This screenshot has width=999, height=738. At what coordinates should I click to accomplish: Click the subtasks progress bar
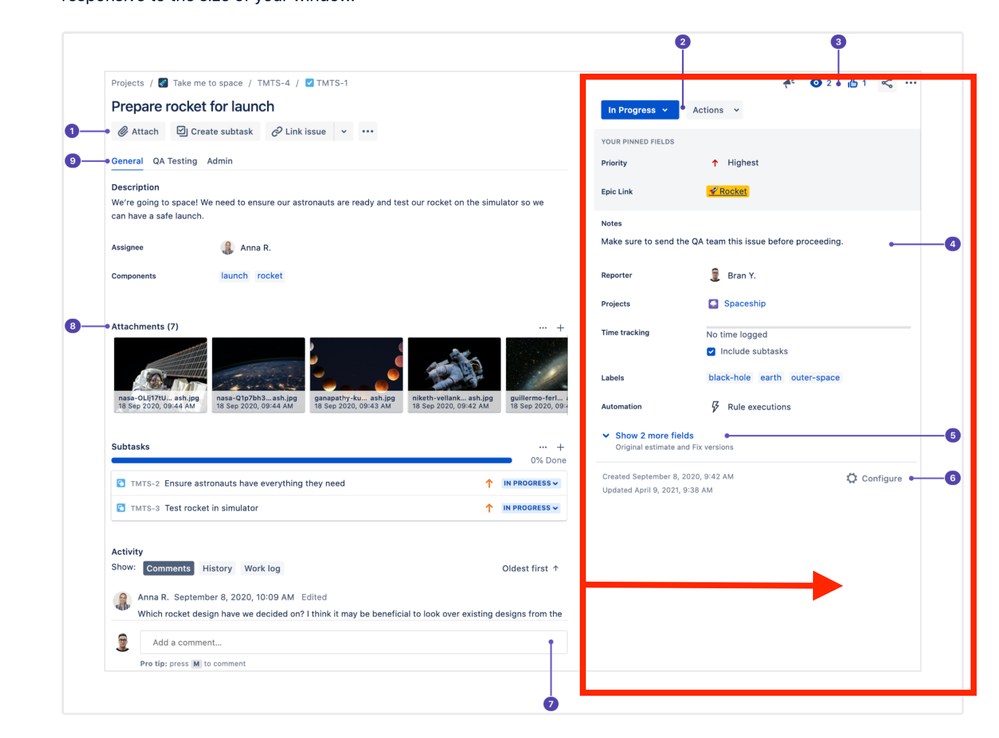(x=312, y=460)
